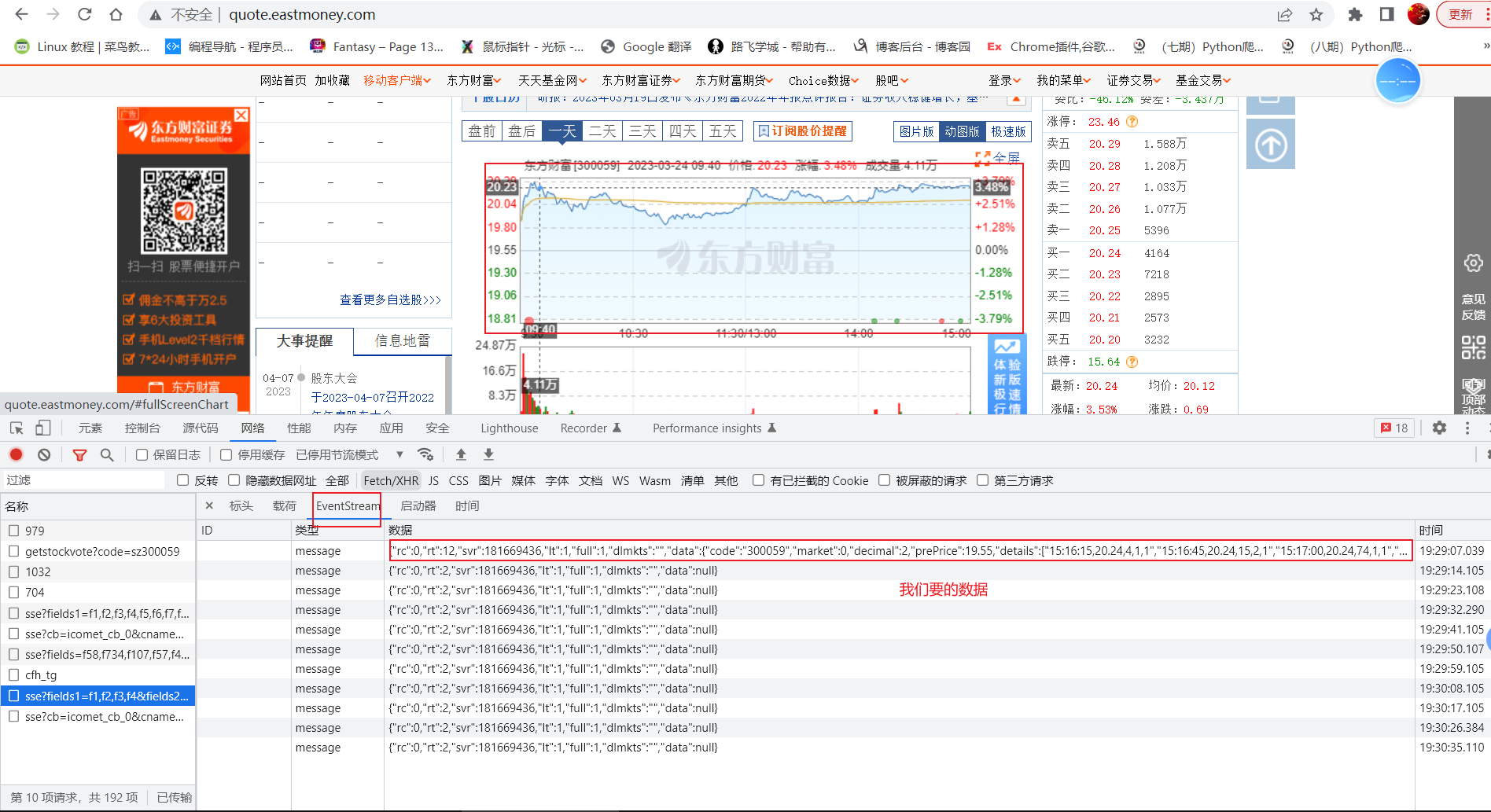Open the 控制台 console tab
The height and width of the screenshot is (812, 1491).
pos(142,428)
